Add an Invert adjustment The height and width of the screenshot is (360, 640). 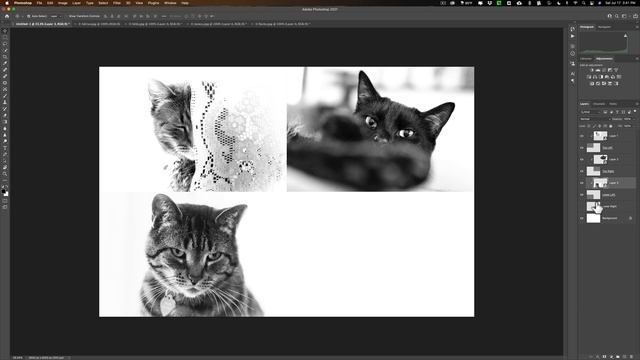(591, 84)
